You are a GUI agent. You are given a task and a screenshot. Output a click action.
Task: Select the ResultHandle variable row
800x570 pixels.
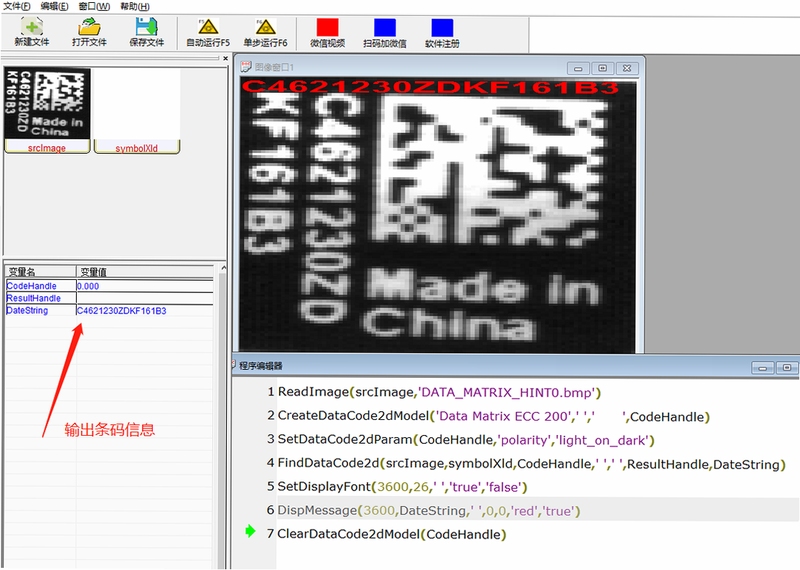pyautogui.click(x=109, y=298)
